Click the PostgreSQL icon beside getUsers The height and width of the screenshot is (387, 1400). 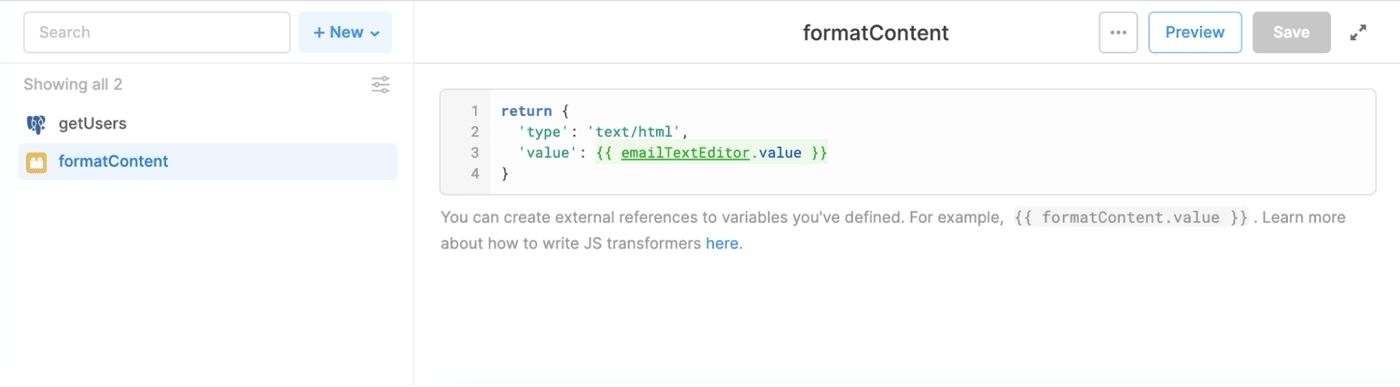tap(37, 124)
